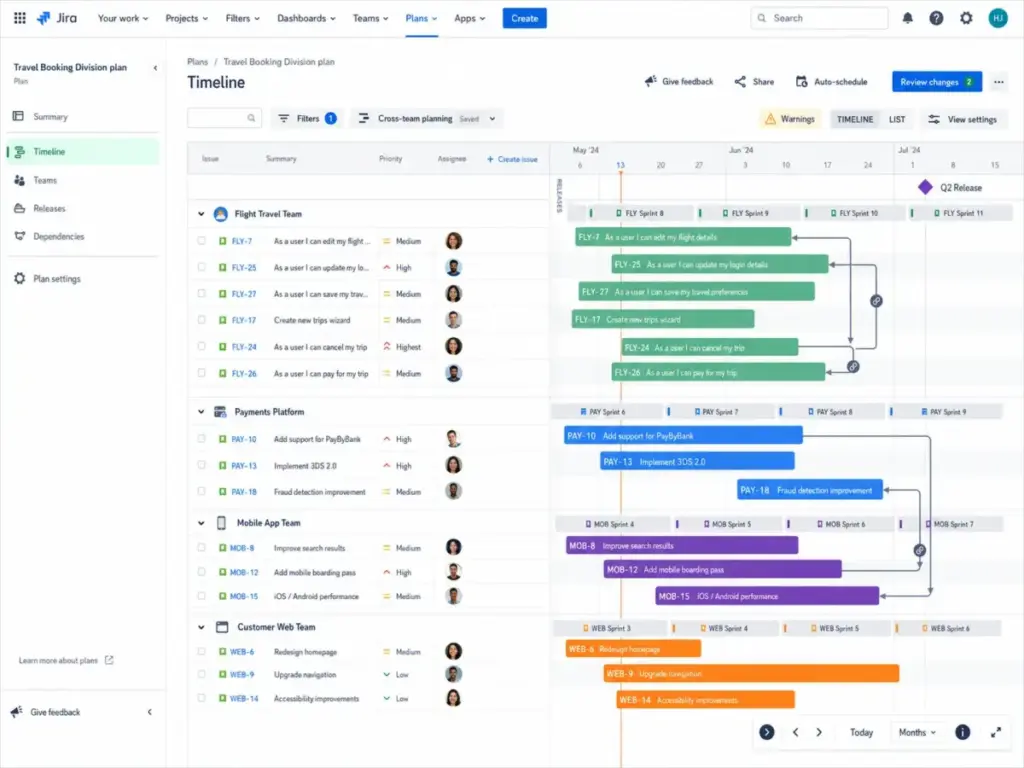Open the FLY-27 issue link
The width and height of the screenshot is (1024, 768).
coord(244,294)
